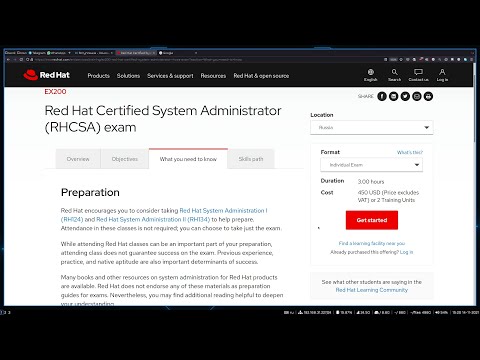Open Red Hat Learning Community link
Image resolution: width=480 pixels, height=360 pixels.
point(372,290)
